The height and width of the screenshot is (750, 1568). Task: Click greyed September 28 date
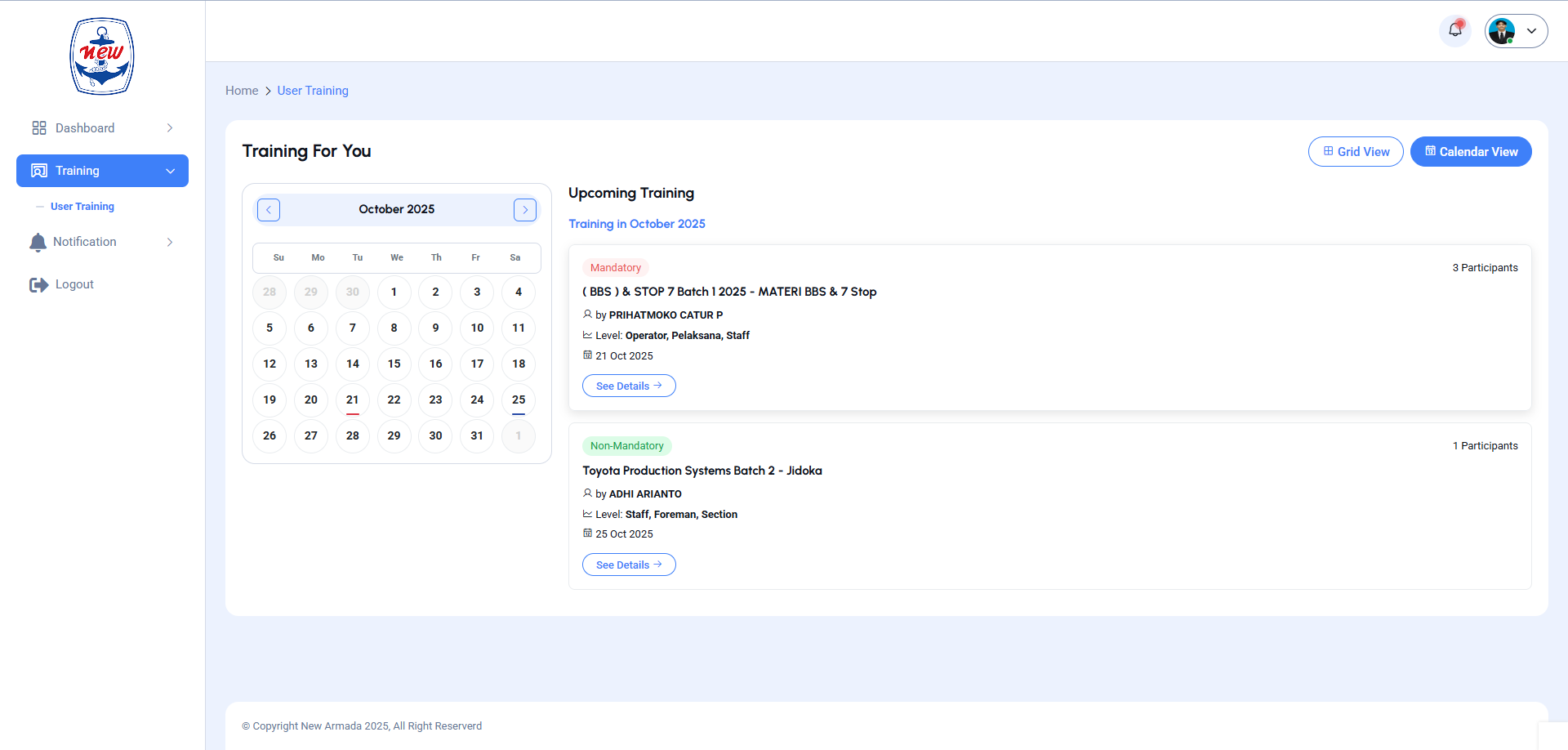[x=269, y=292]
